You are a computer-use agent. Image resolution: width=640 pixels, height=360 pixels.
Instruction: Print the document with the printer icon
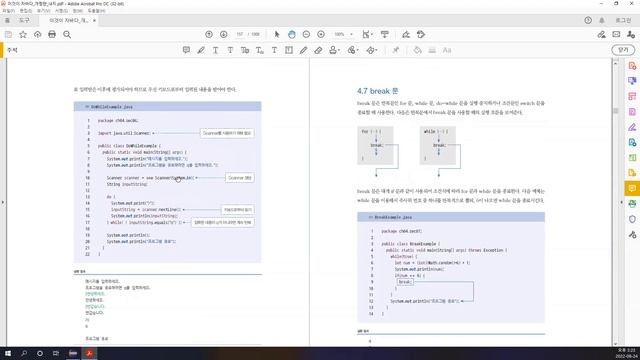click(x=52, y=35)
